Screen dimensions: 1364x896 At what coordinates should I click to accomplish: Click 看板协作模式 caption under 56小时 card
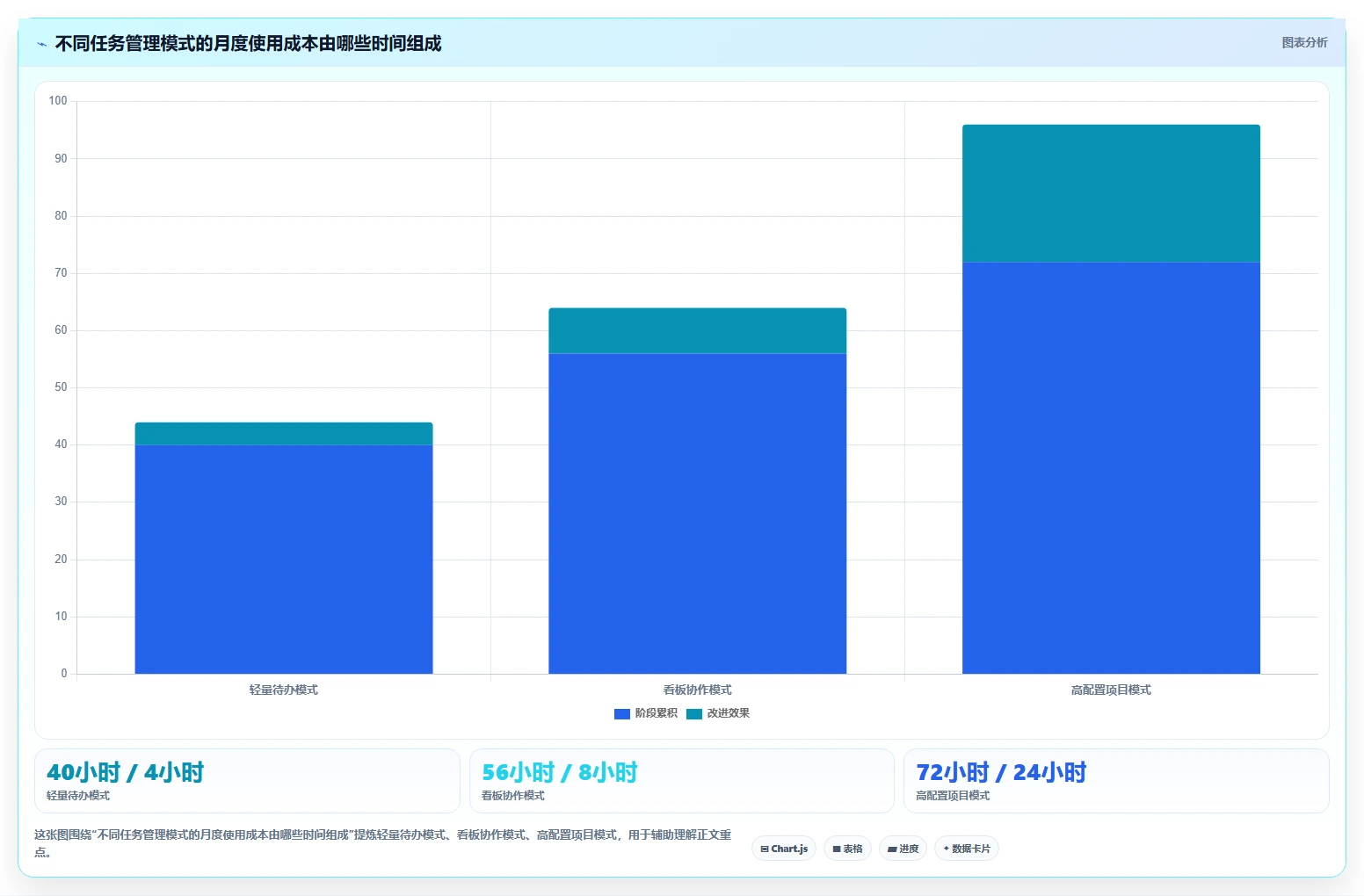tap(513, 795)
